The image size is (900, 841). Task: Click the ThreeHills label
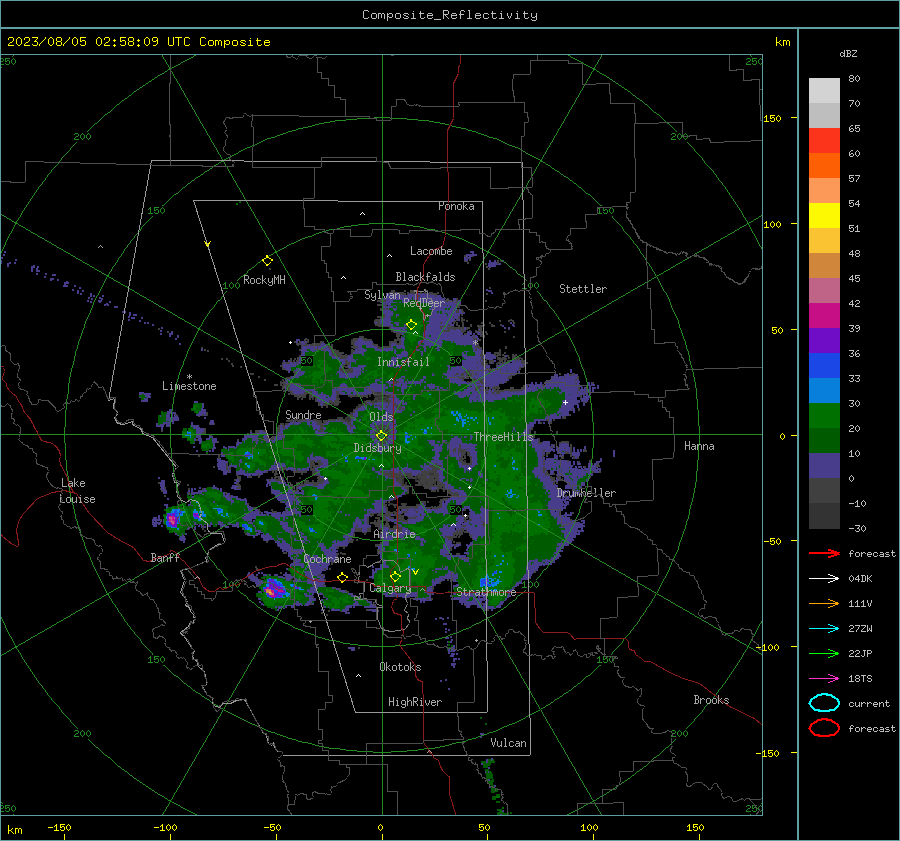click(x=503, y=437)
